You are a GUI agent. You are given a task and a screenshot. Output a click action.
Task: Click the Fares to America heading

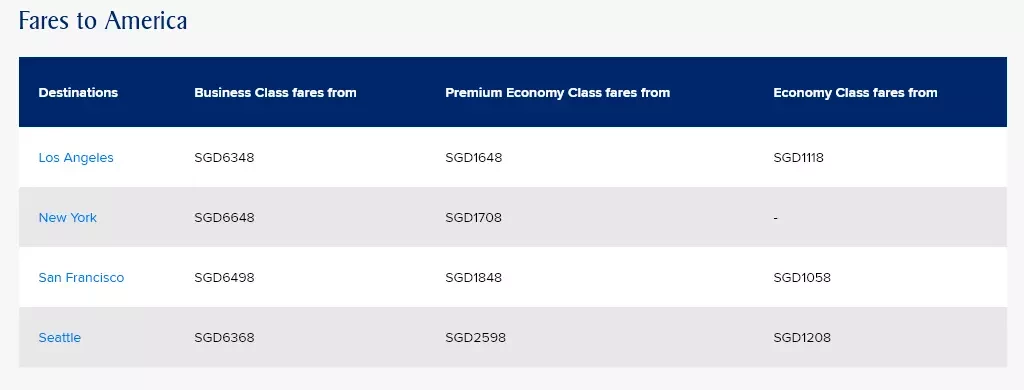point(103,21)
